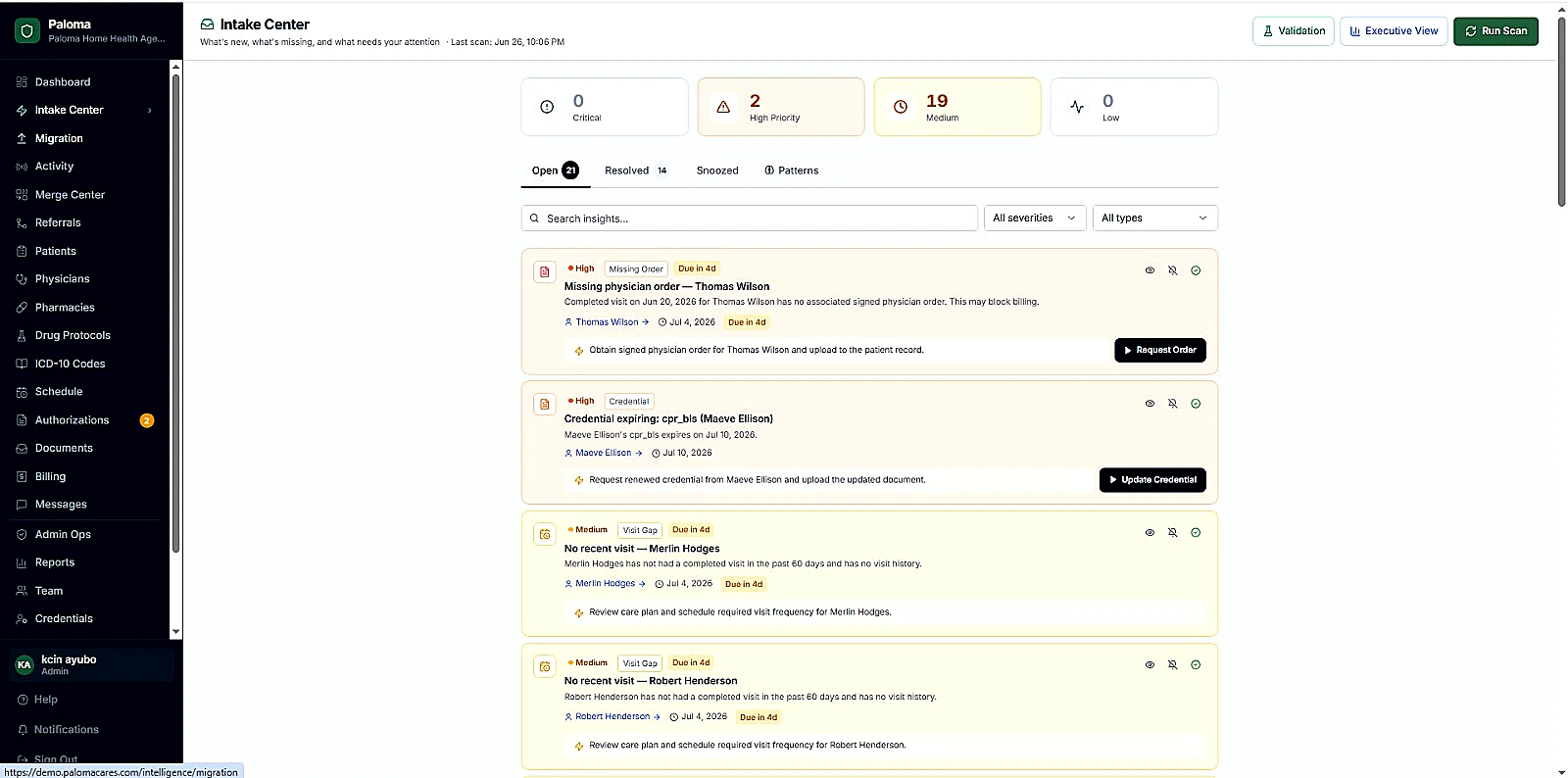Open Pharmacies from the sidebar
This screenshot has height=778, width=1568.
point(65,307)
